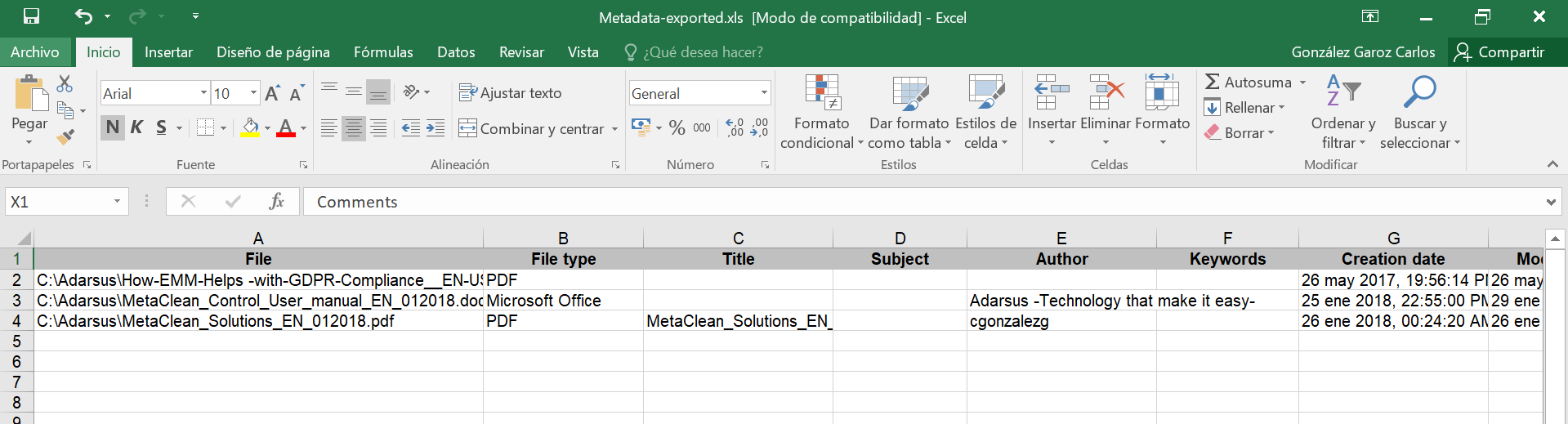Apply fill color with paint bucket
This screenshot has height=424, width=1568.
click(x=250, y=127)
